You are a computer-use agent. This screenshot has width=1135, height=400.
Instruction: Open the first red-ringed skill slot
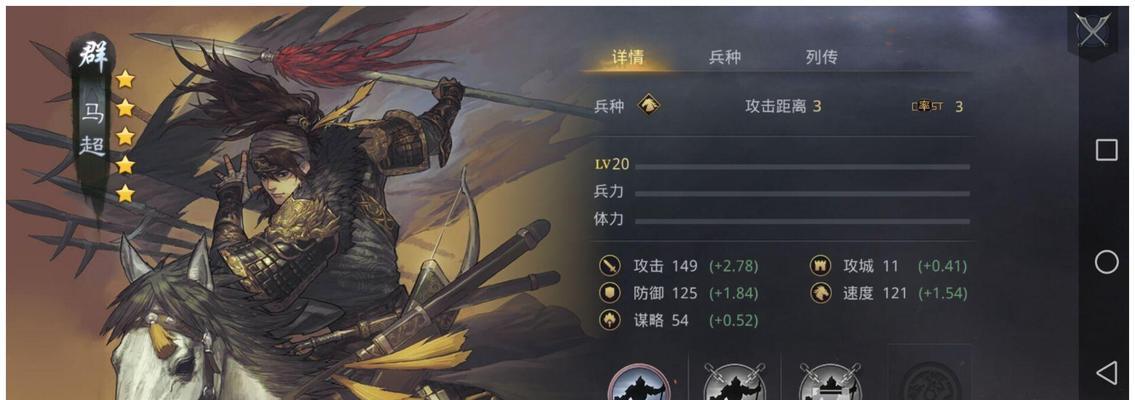[638, 382]
